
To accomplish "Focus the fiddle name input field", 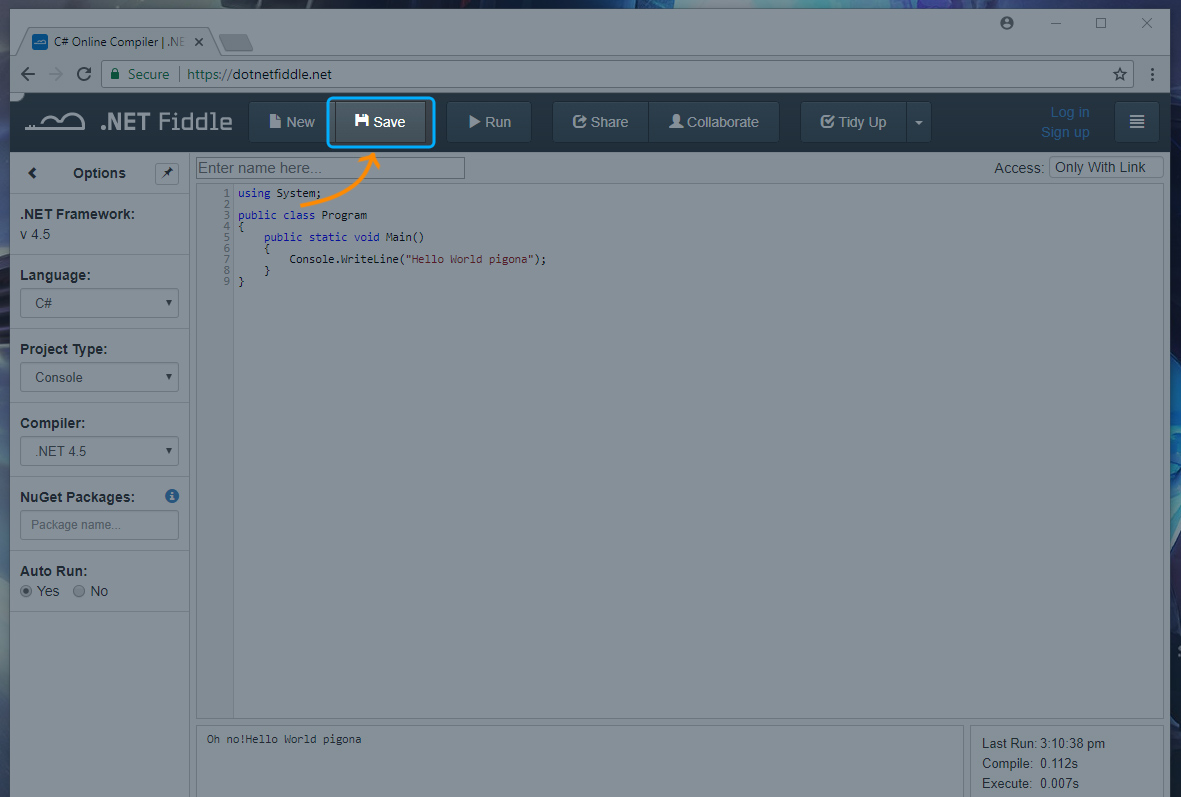I will (330, 168).
